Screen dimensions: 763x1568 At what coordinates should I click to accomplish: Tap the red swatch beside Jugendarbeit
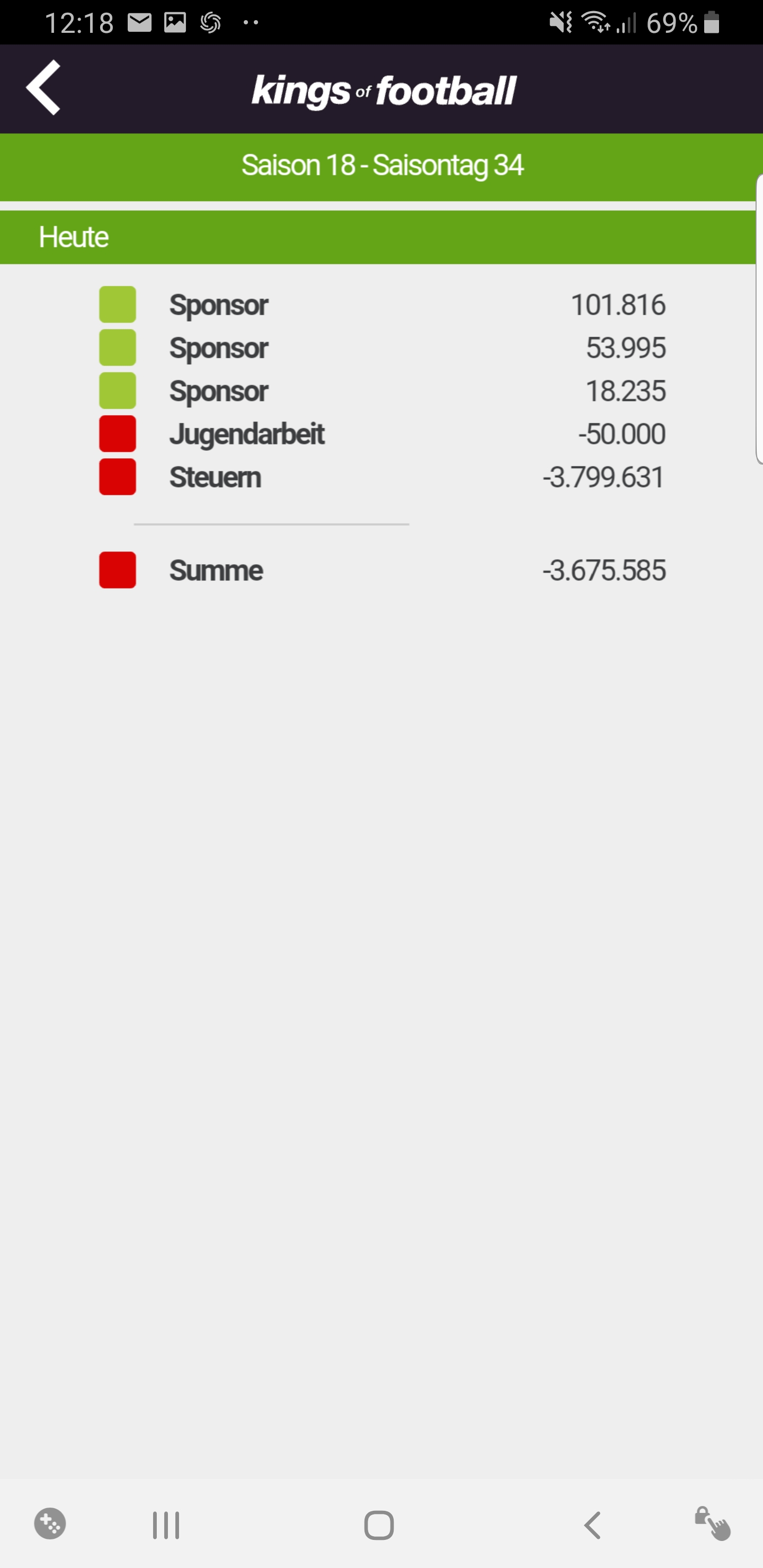[118, 433]
